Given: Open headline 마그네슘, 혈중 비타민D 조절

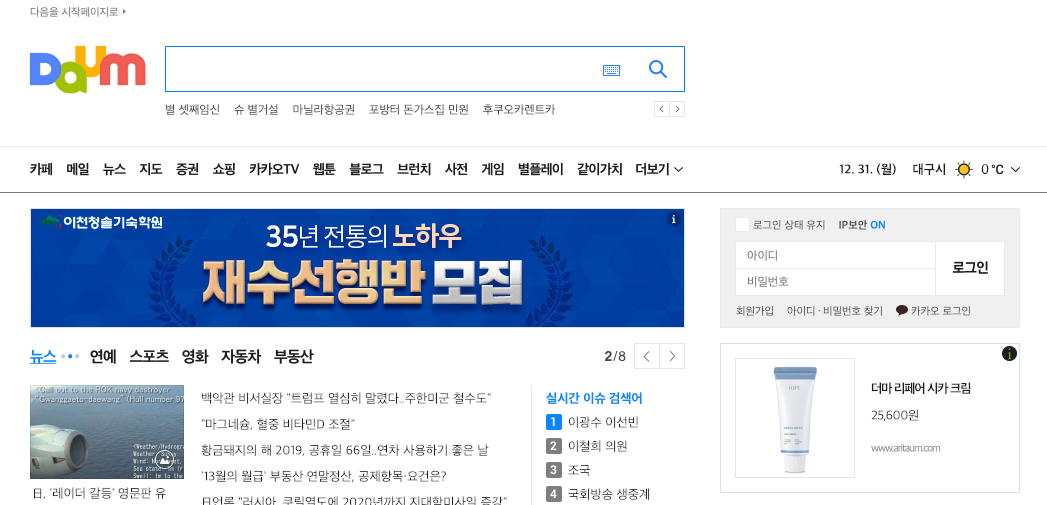Looking at the screenshot, I should coord(278,424).
